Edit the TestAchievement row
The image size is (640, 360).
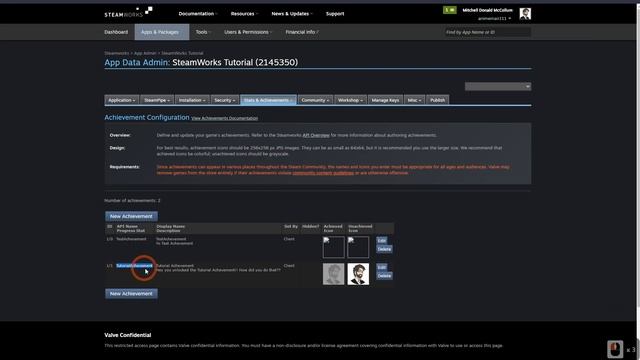(381, 240)
